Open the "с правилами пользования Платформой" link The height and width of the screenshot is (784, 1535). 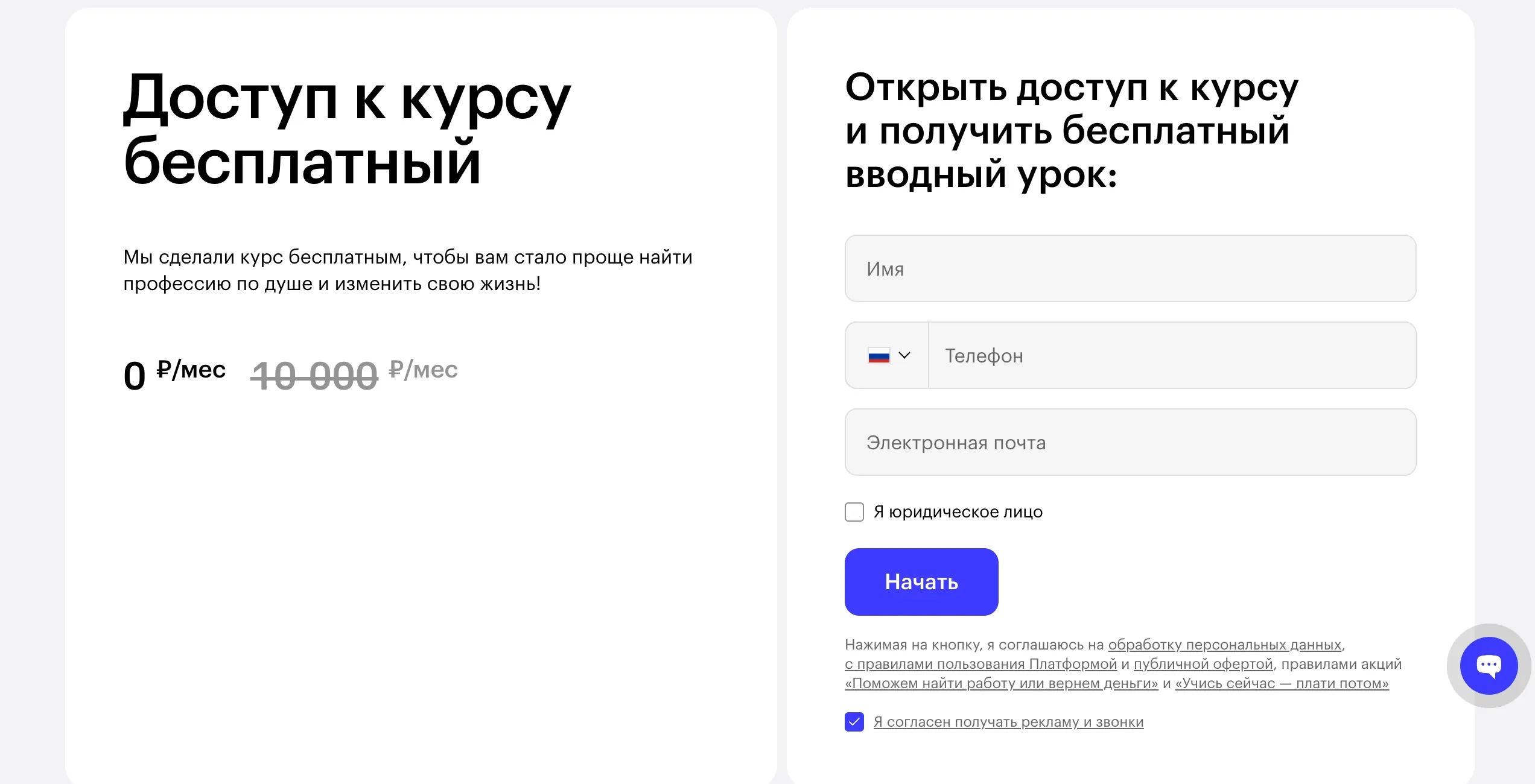980,664
